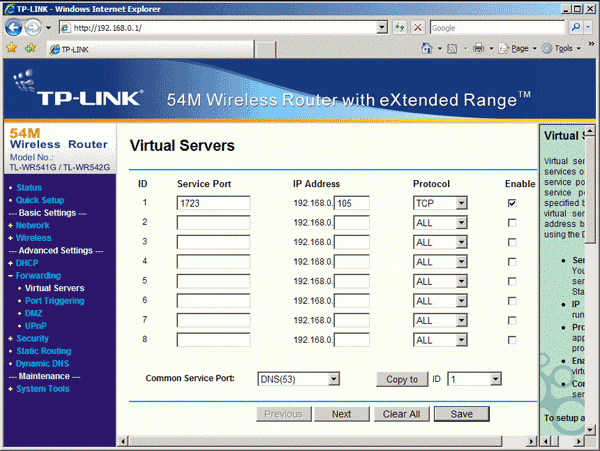The image size is (600, 451).
Task: Open the Copy to ID dropdown
Action: click(x=474, y=379)
